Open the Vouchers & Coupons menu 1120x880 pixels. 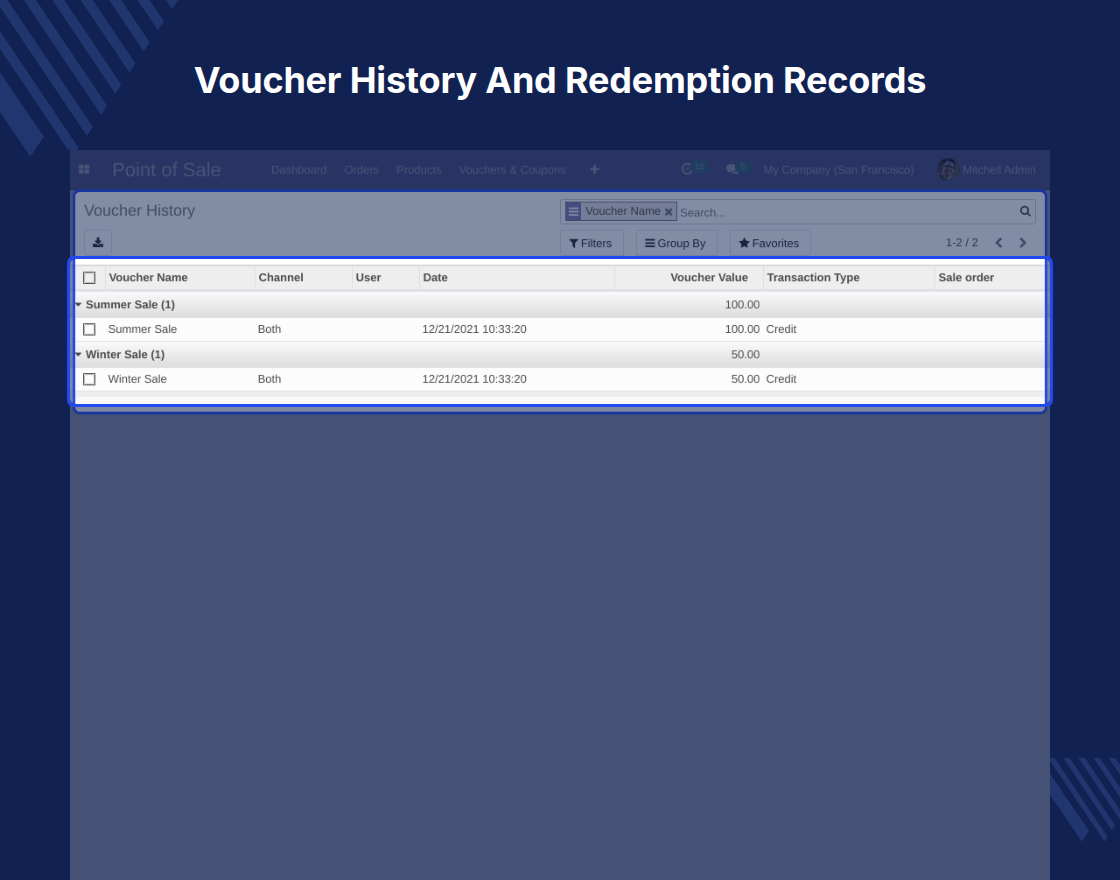coord(512,170)
